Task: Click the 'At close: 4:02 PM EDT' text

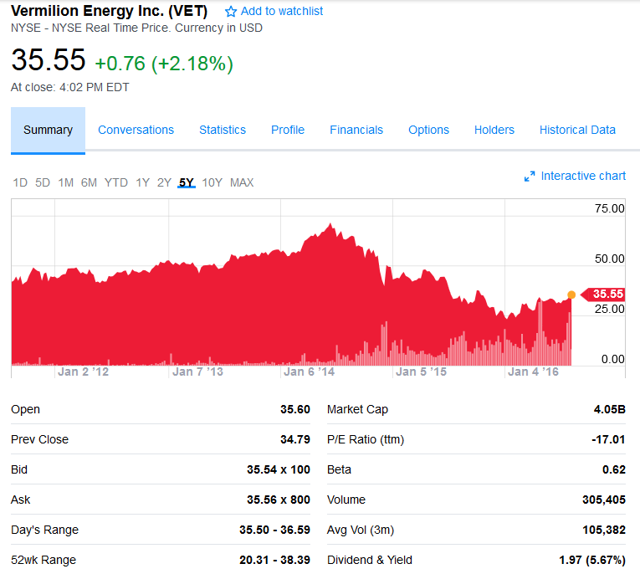Action: click(70, 87)
